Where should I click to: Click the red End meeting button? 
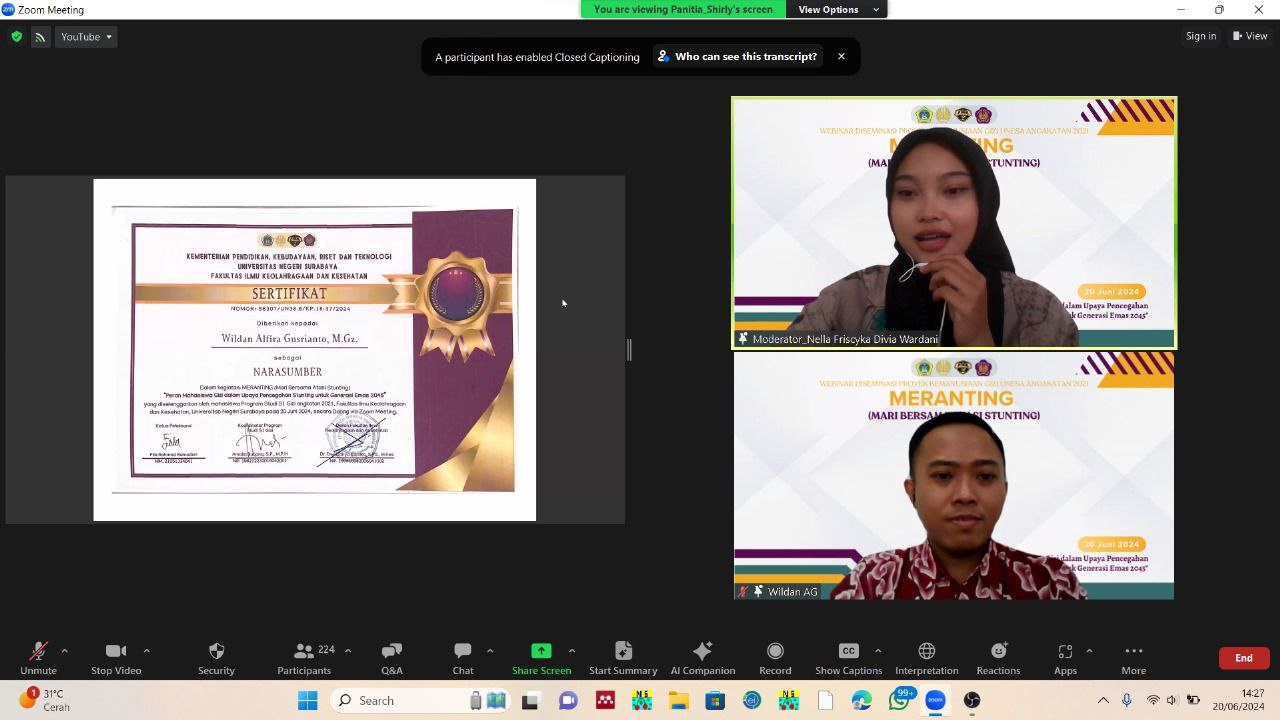pos(1243,658)
